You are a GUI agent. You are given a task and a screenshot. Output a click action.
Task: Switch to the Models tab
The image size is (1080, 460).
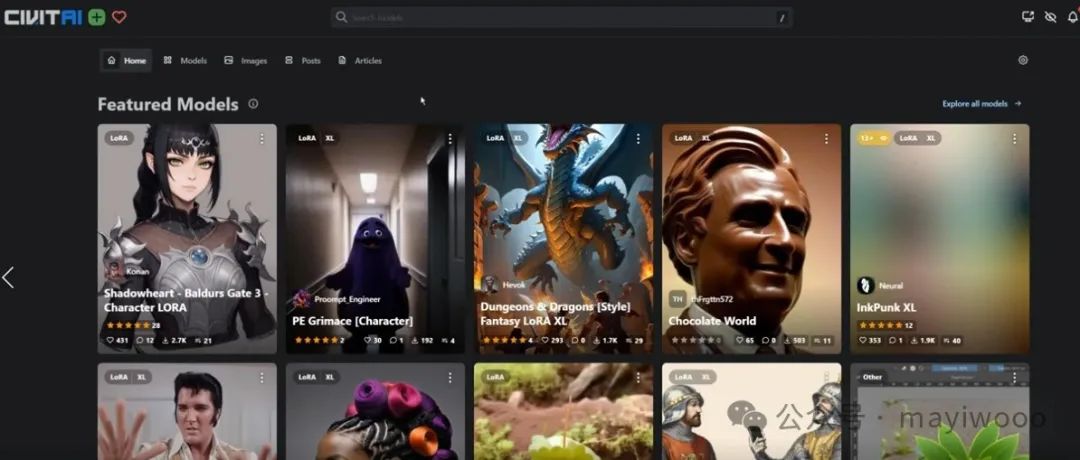pyautogui.click(x=185, y=61)
